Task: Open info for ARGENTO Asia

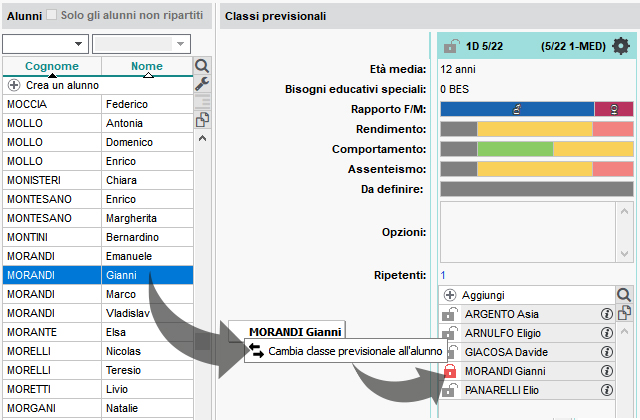Action: click(607, 314)
